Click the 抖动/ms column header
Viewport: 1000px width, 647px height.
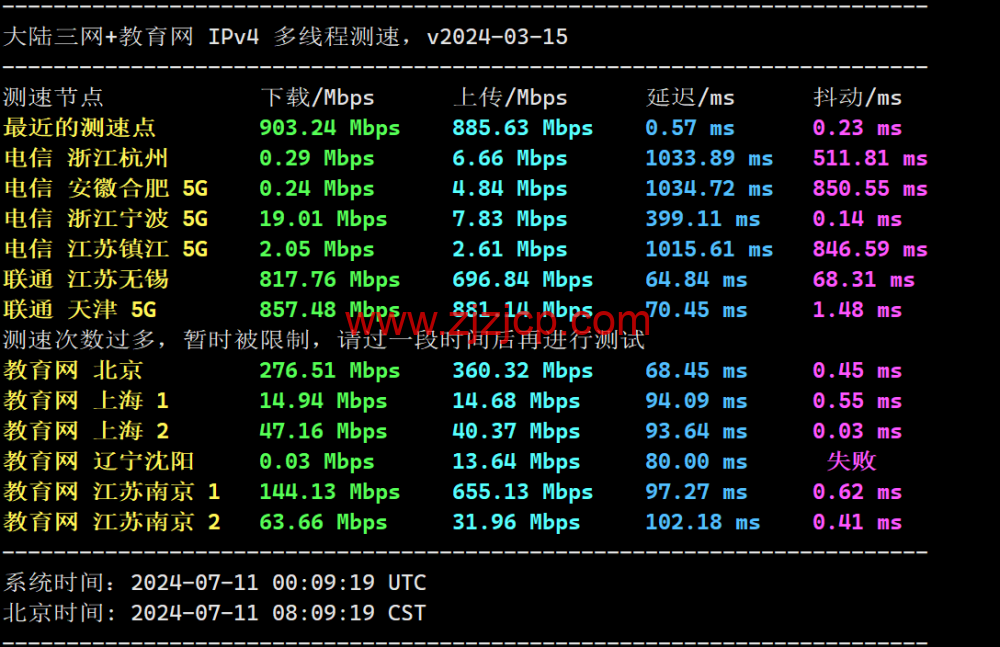coord(861,97)
